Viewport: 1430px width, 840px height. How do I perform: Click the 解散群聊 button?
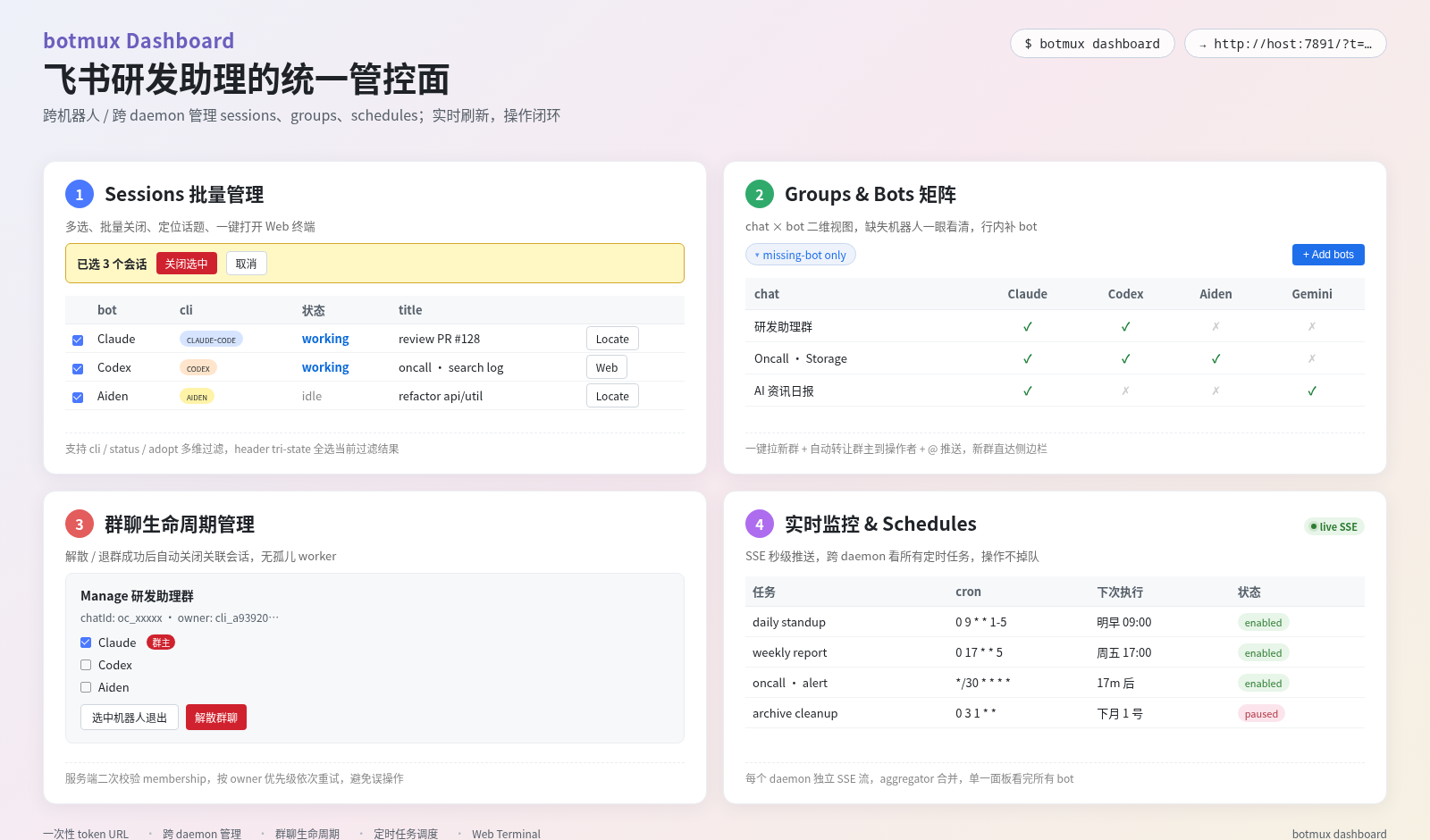pyautogui.click(x=216, y=718)
